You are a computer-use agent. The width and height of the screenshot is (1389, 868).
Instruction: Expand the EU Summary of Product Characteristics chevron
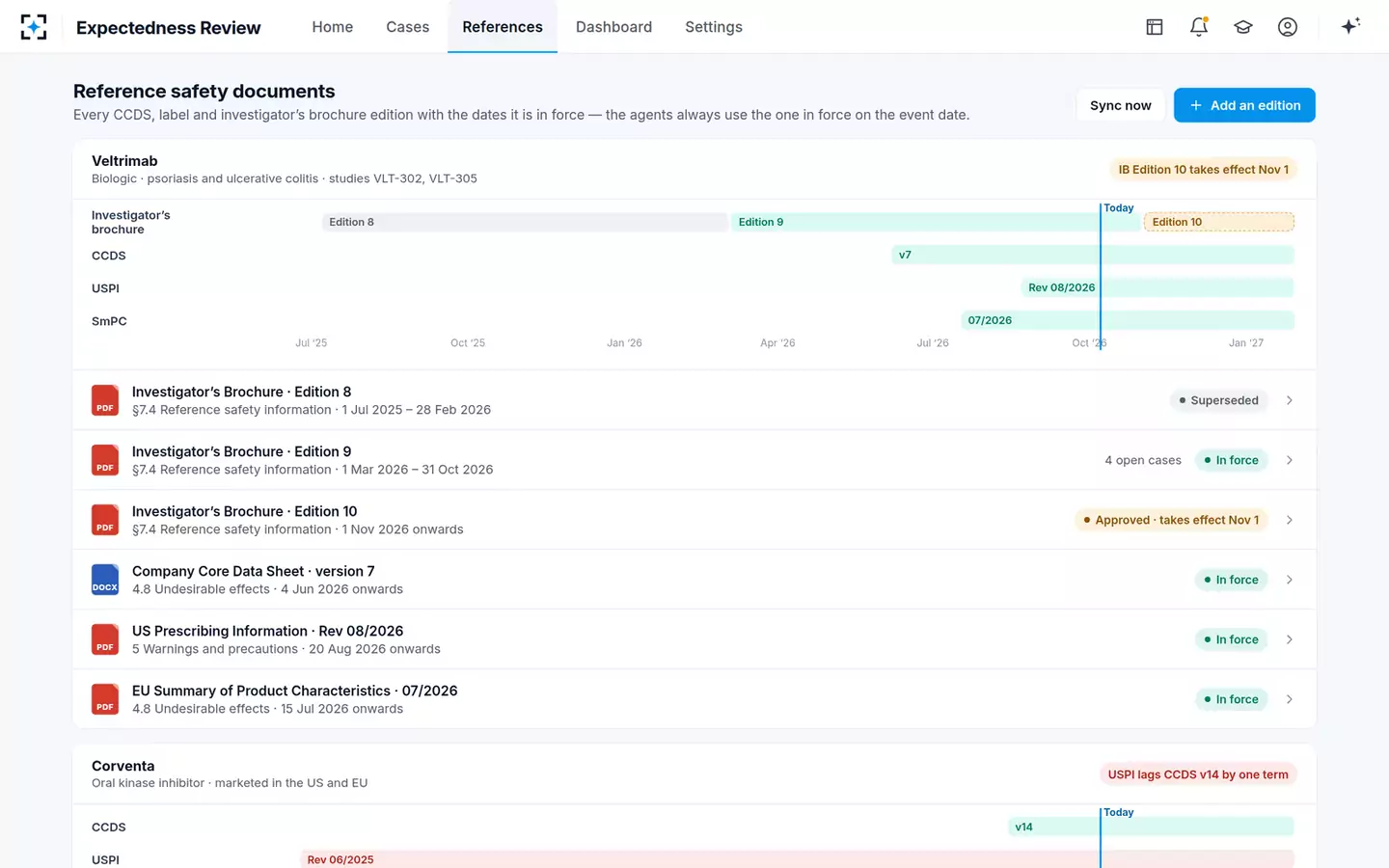pos(1290,699)
